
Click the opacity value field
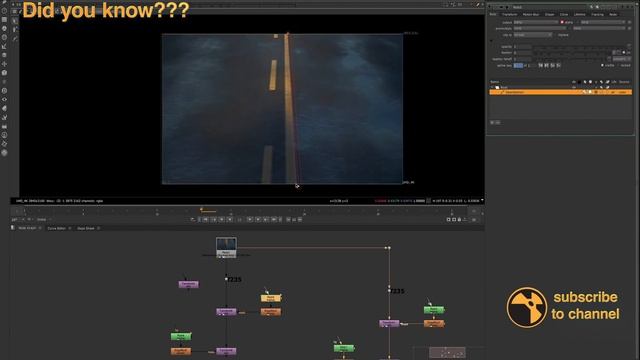(523, 47)
